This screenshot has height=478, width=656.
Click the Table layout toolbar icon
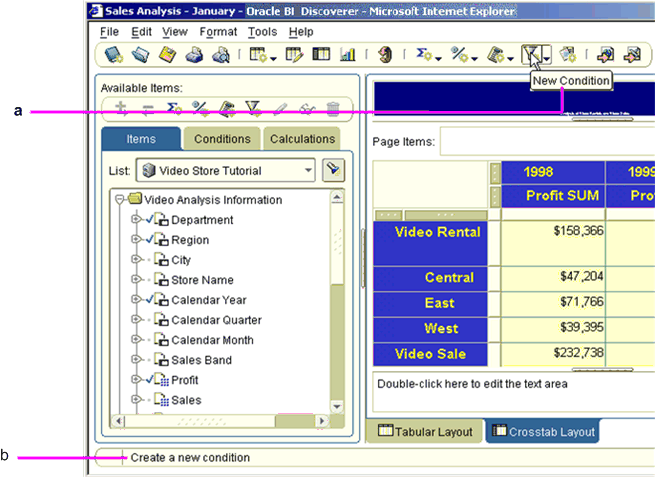[x=321, y=54]
